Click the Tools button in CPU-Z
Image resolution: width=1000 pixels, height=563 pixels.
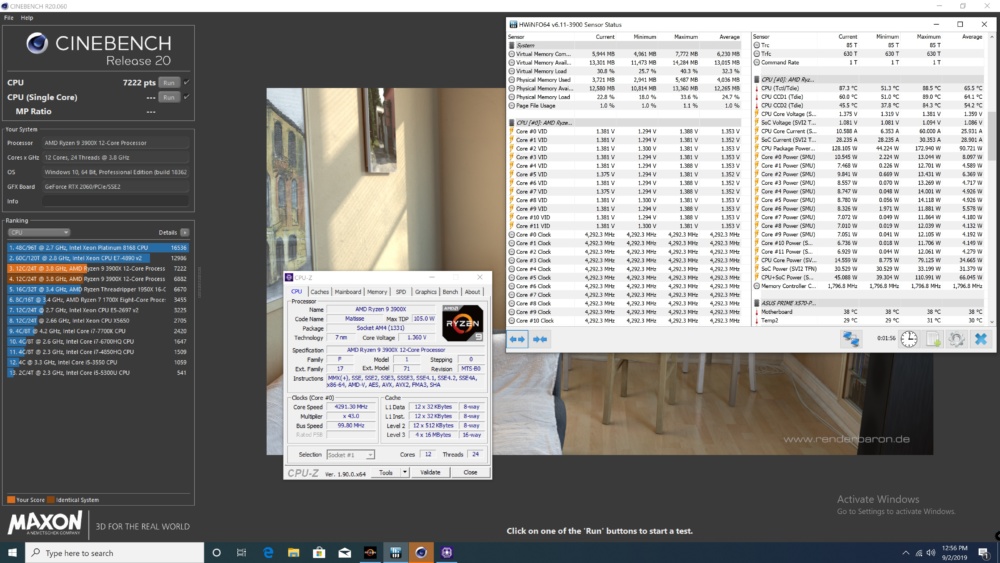pos(386,472)
